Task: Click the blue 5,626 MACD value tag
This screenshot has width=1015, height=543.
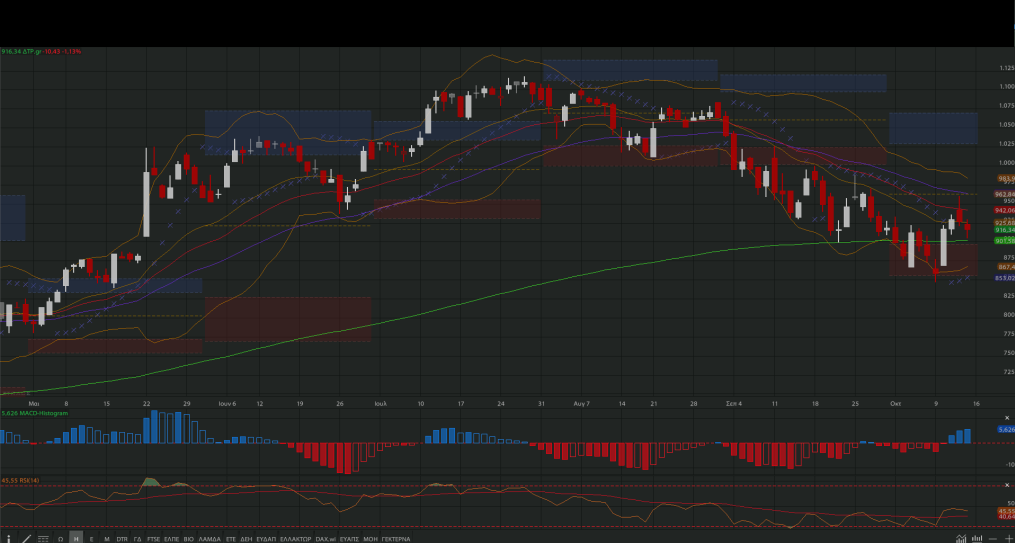Action: pyautogui.click(x=1006, y=430)
